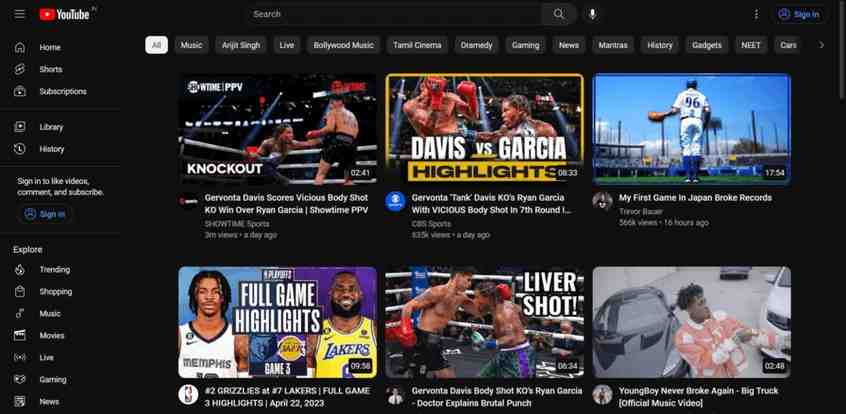This screenshot has width=846, height=414.
Task: Click the Music note icon under Explore
Action: [x=20, y=314]
